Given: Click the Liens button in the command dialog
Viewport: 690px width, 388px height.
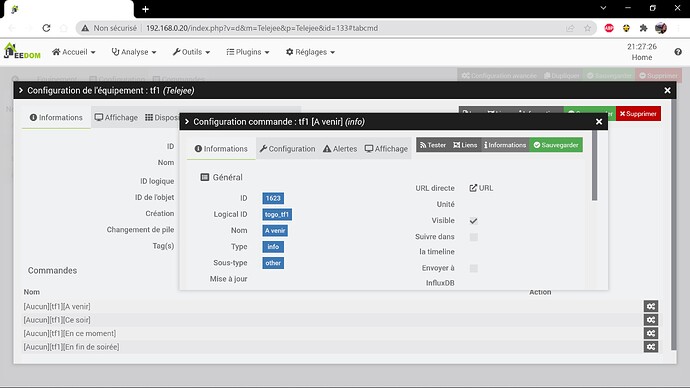Looking at the screenshot, I should click(465, 145).
